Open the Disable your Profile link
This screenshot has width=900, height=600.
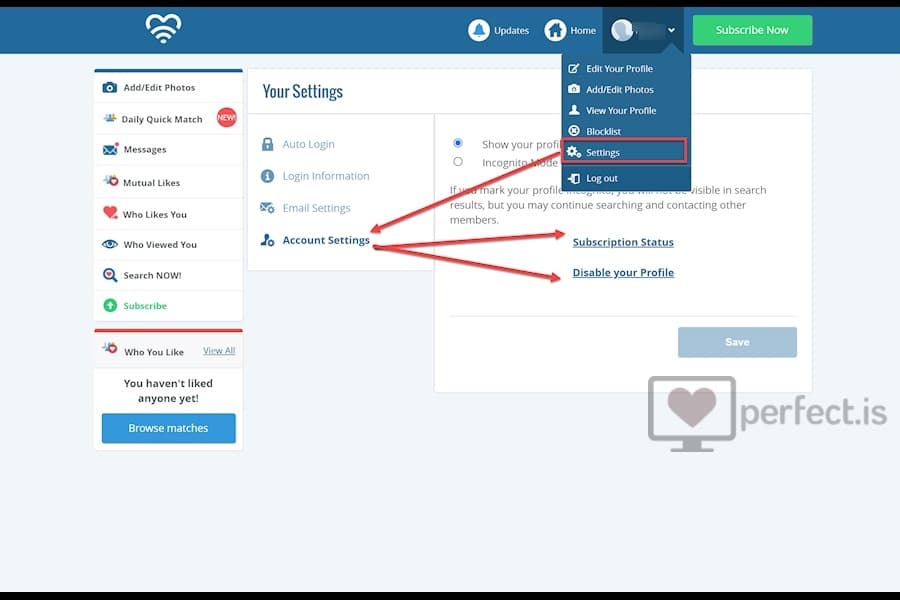tap(623, 272)
